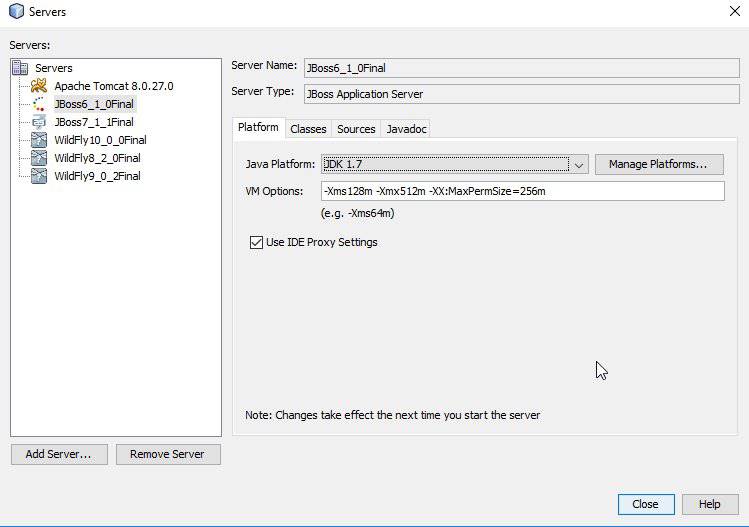Click the Apache Tomcat cat icon
The height and width of the screenshot is (527, 749).
39,86
